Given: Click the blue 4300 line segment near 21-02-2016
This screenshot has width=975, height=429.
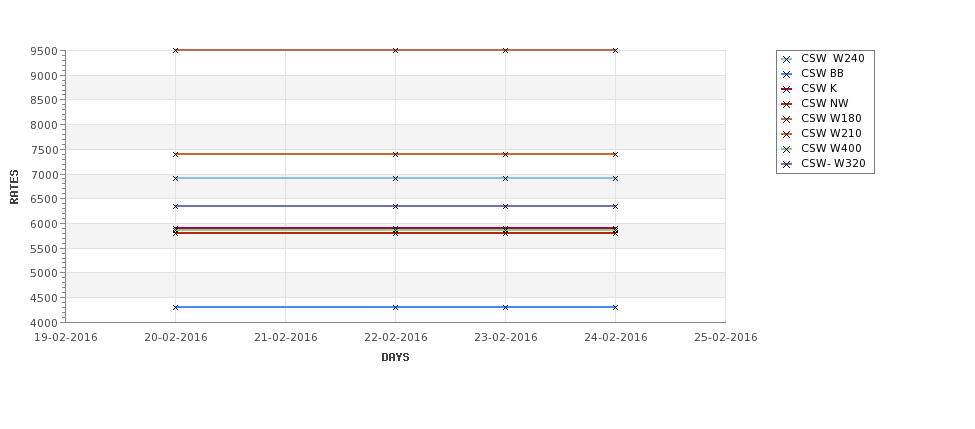Looking at the screenshot, I should click(285, 307).
